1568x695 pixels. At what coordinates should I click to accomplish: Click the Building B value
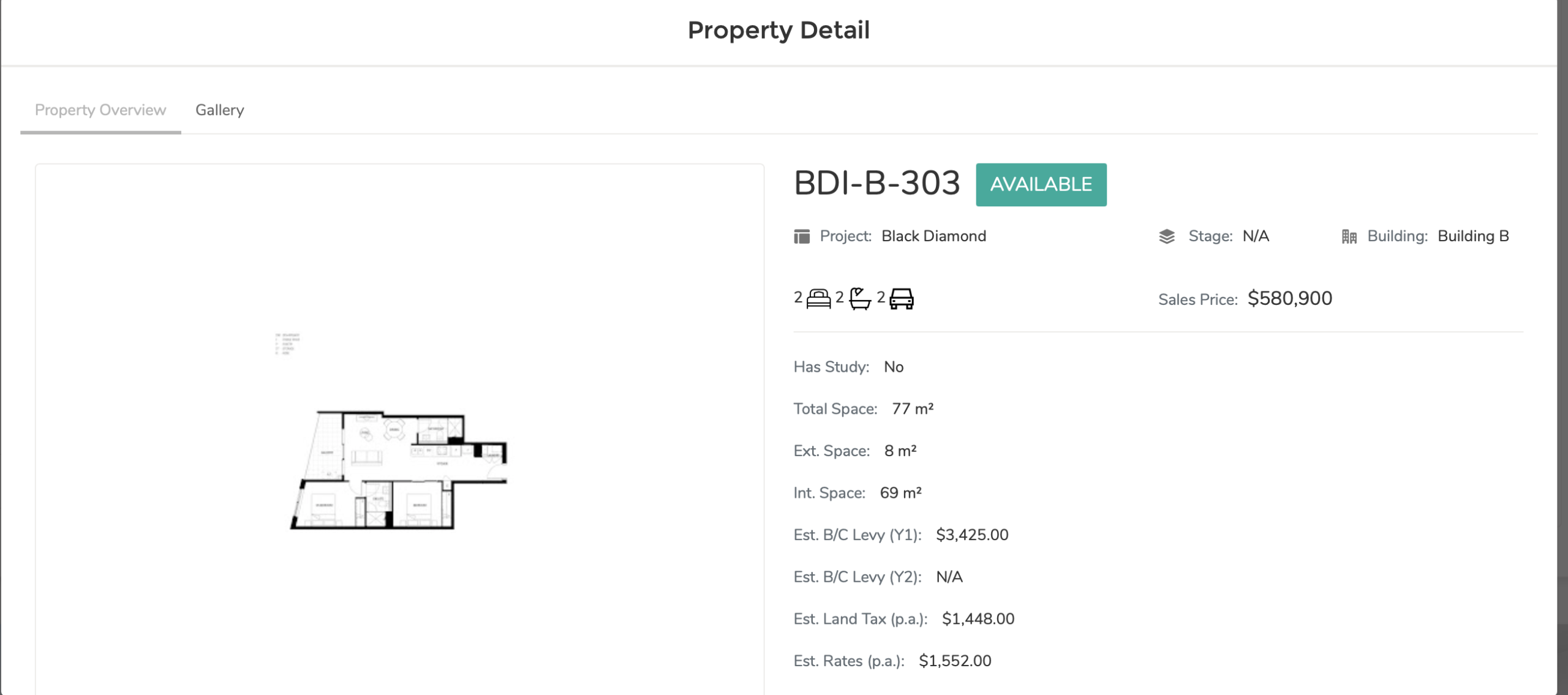click(x=1472, y=236)
